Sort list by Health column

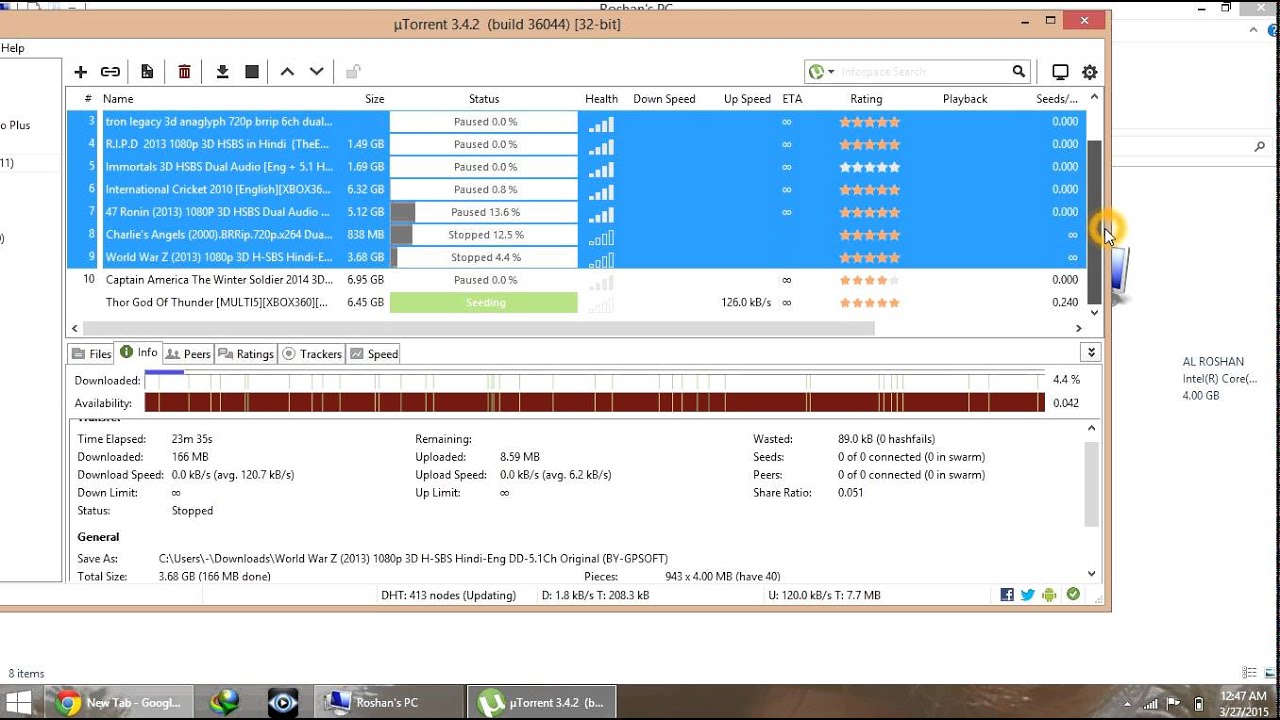pos(601,99)
